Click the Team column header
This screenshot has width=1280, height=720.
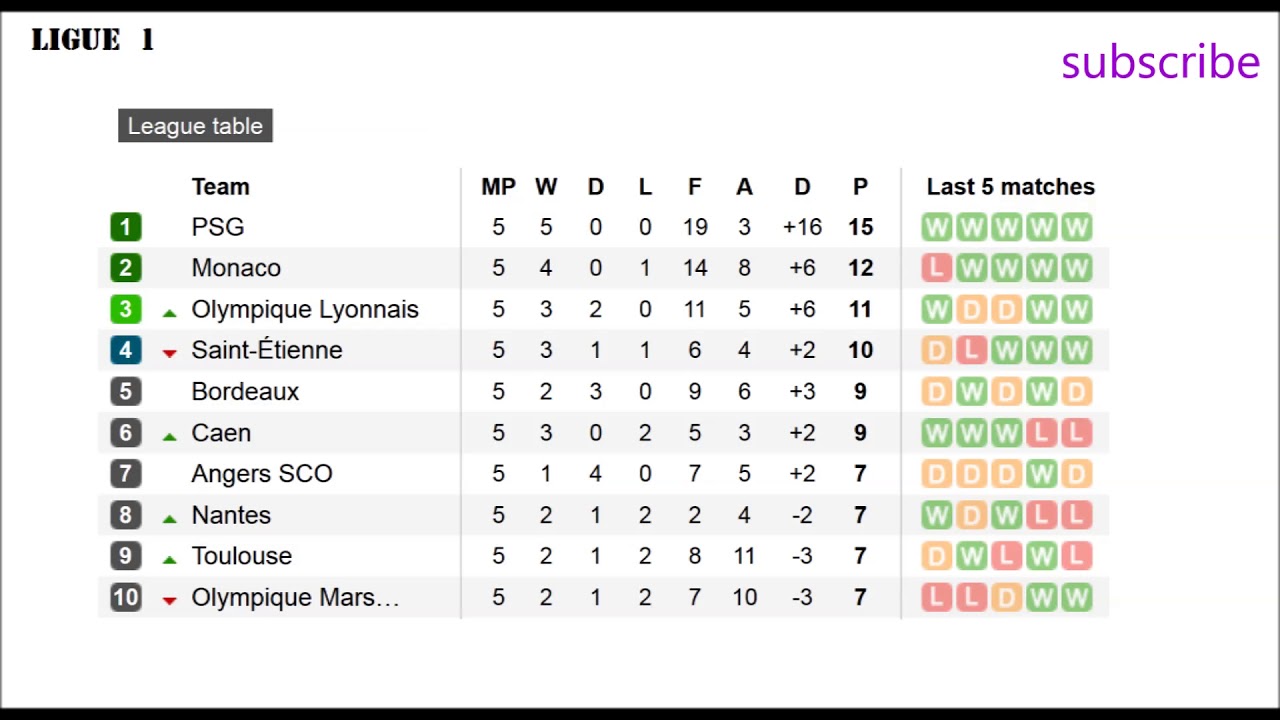(220, 187)
